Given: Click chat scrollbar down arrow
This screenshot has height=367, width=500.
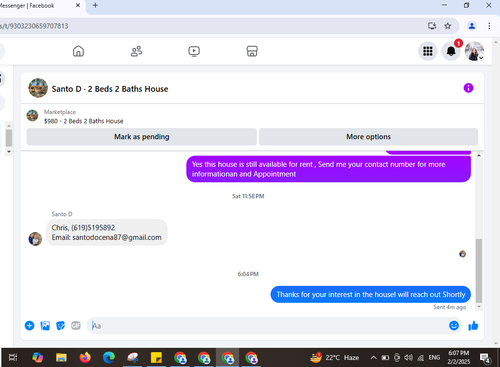Looking at the screenshot, I should pos(479,307).
